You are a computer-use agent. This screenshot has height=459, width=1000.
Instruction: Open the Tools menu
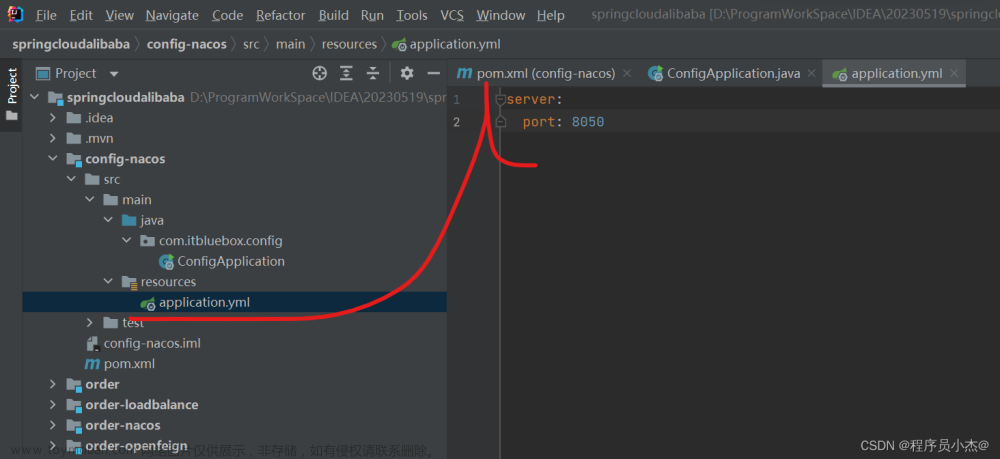pos(412,15)
